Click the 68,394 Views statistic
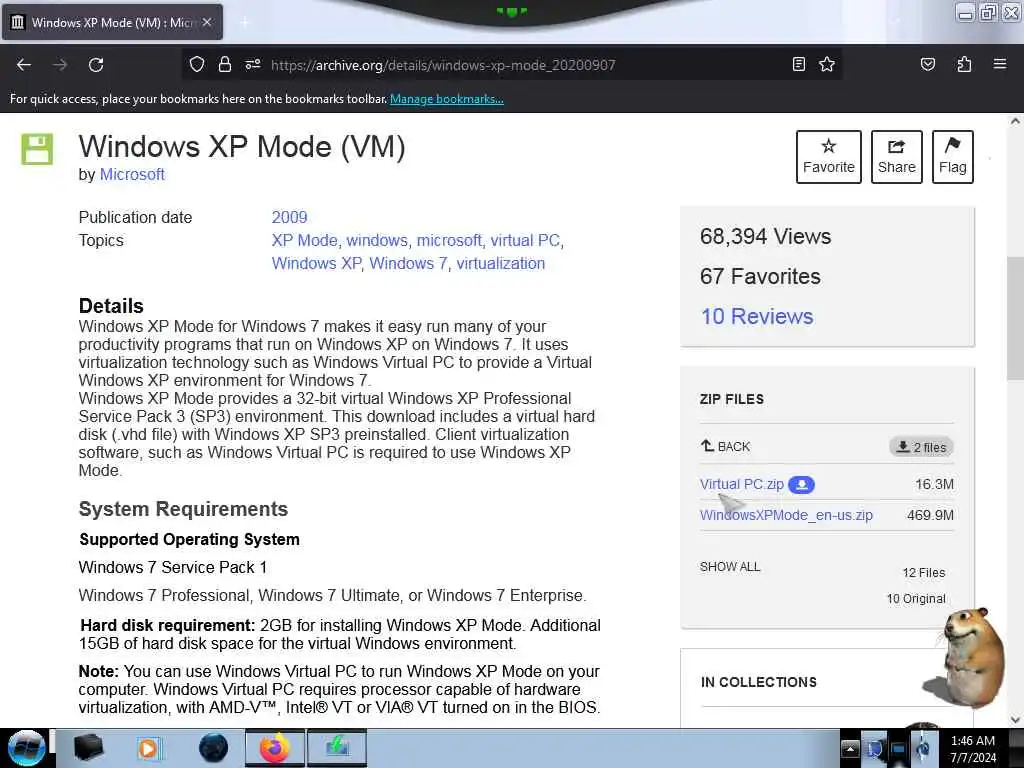The height and width of the screenshot is (768, 1024). tap(765, 236)
